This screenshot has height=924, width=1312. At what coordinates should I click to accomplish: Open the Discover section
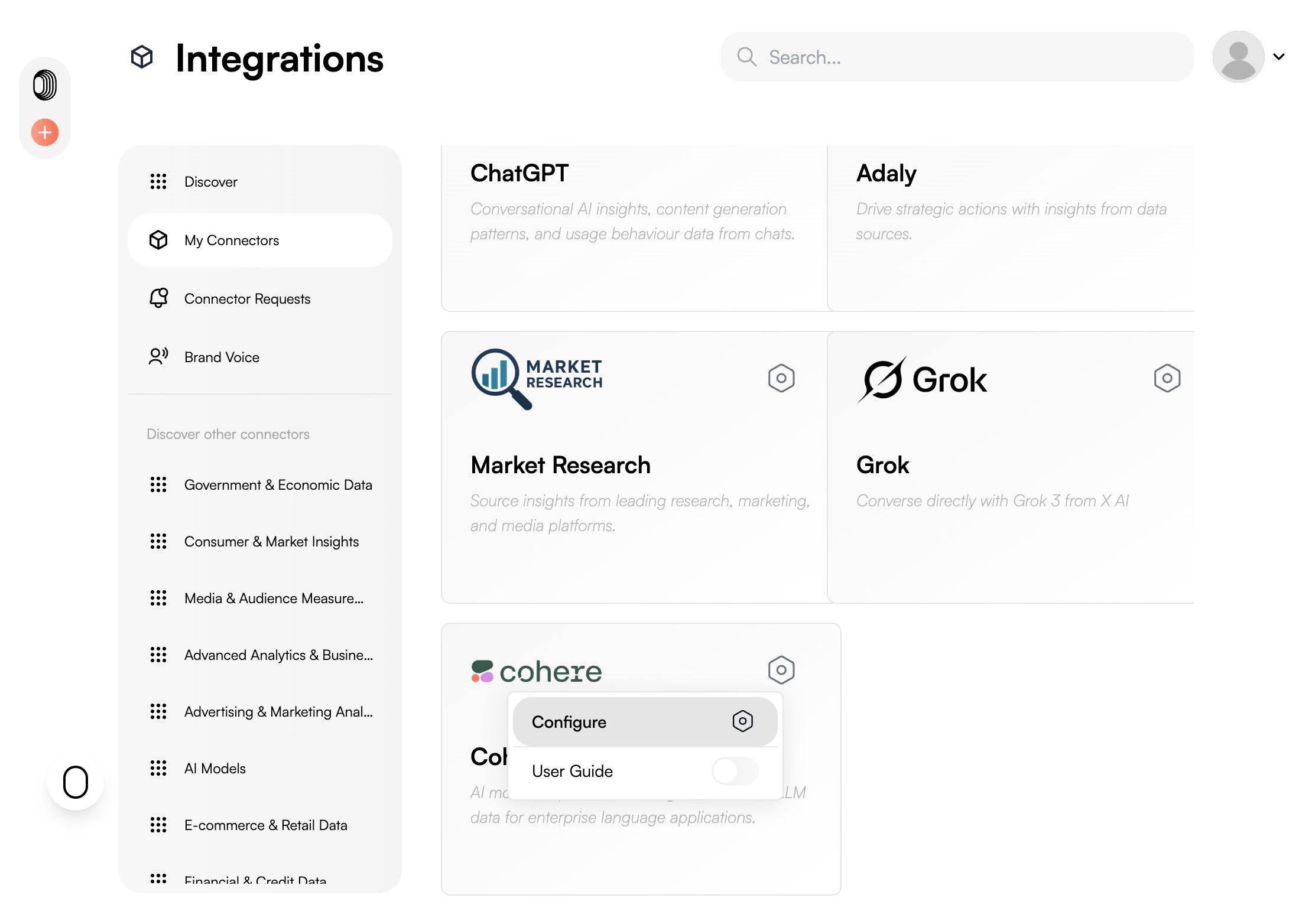(x=210, y=182)
